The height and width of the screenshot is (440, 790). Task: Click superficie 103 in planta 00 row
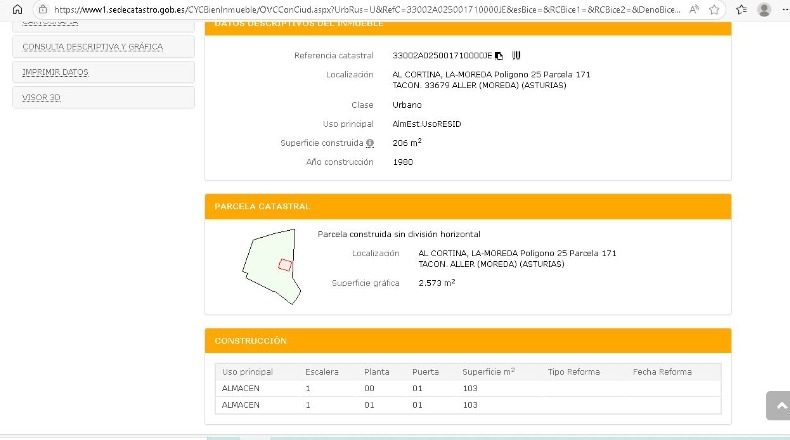[470, 388]
